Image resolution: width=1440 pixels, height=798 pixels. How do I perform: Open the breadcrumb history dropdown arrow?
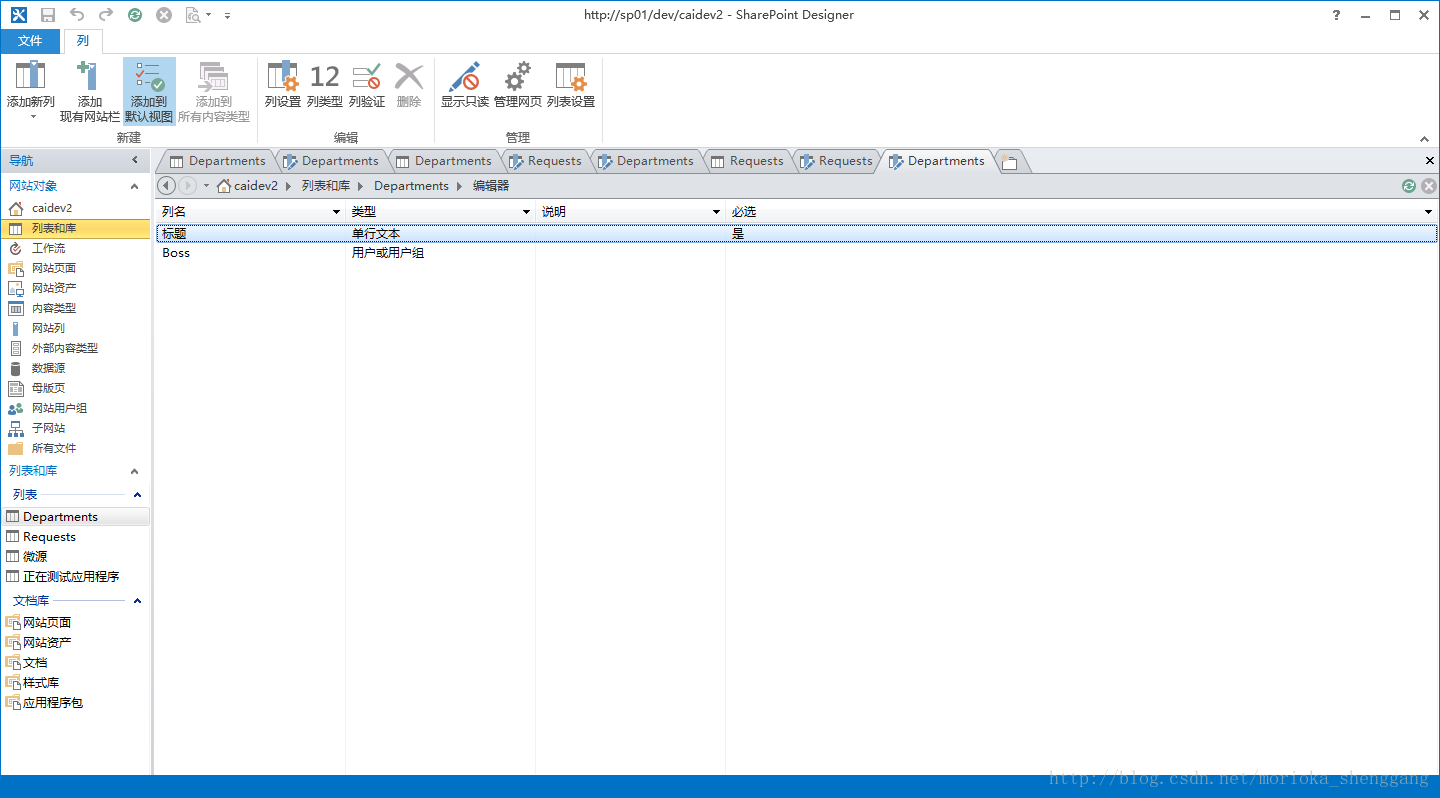[206, 186]
